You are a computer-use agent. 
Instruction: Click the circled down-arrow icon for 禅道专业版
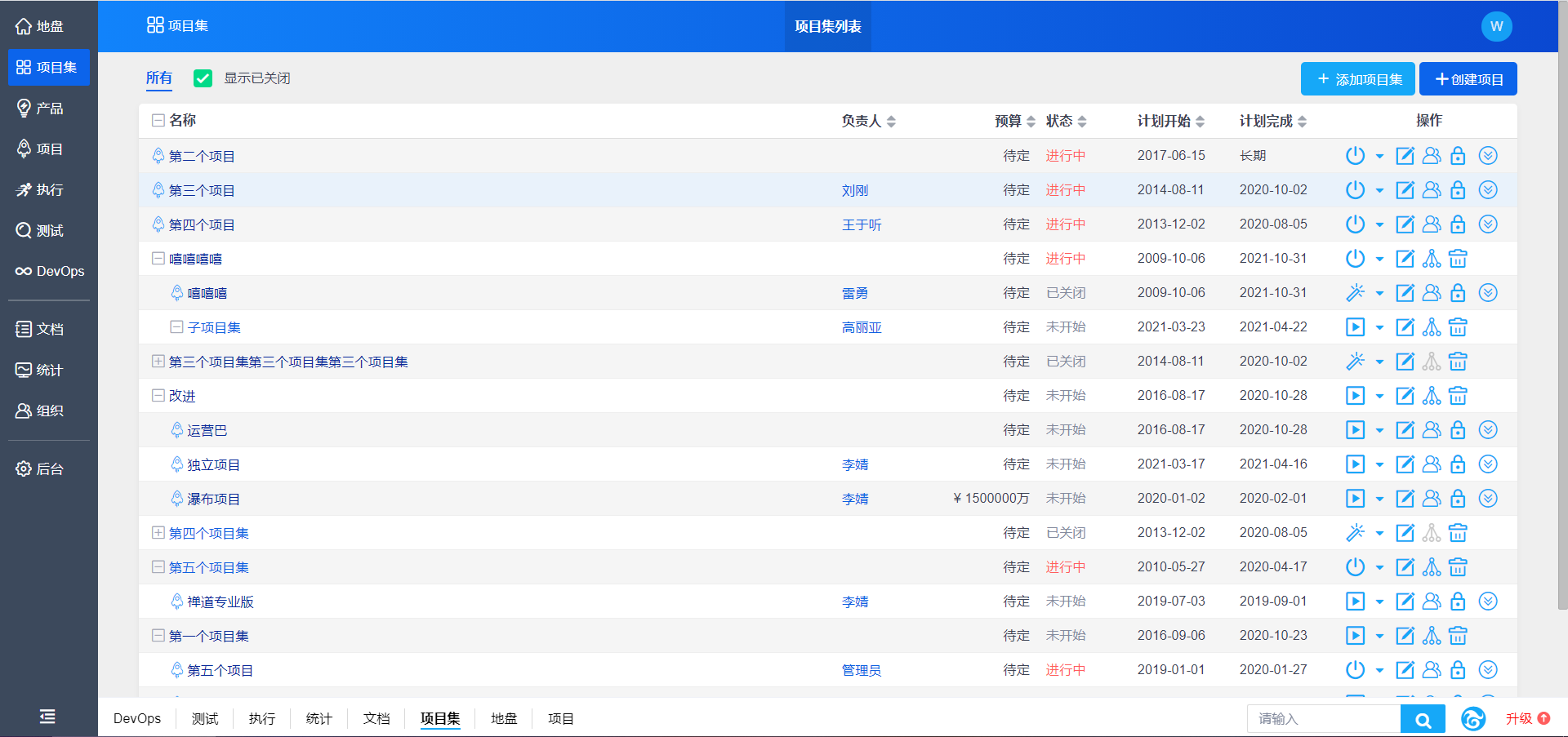[x=1488, y=601]
